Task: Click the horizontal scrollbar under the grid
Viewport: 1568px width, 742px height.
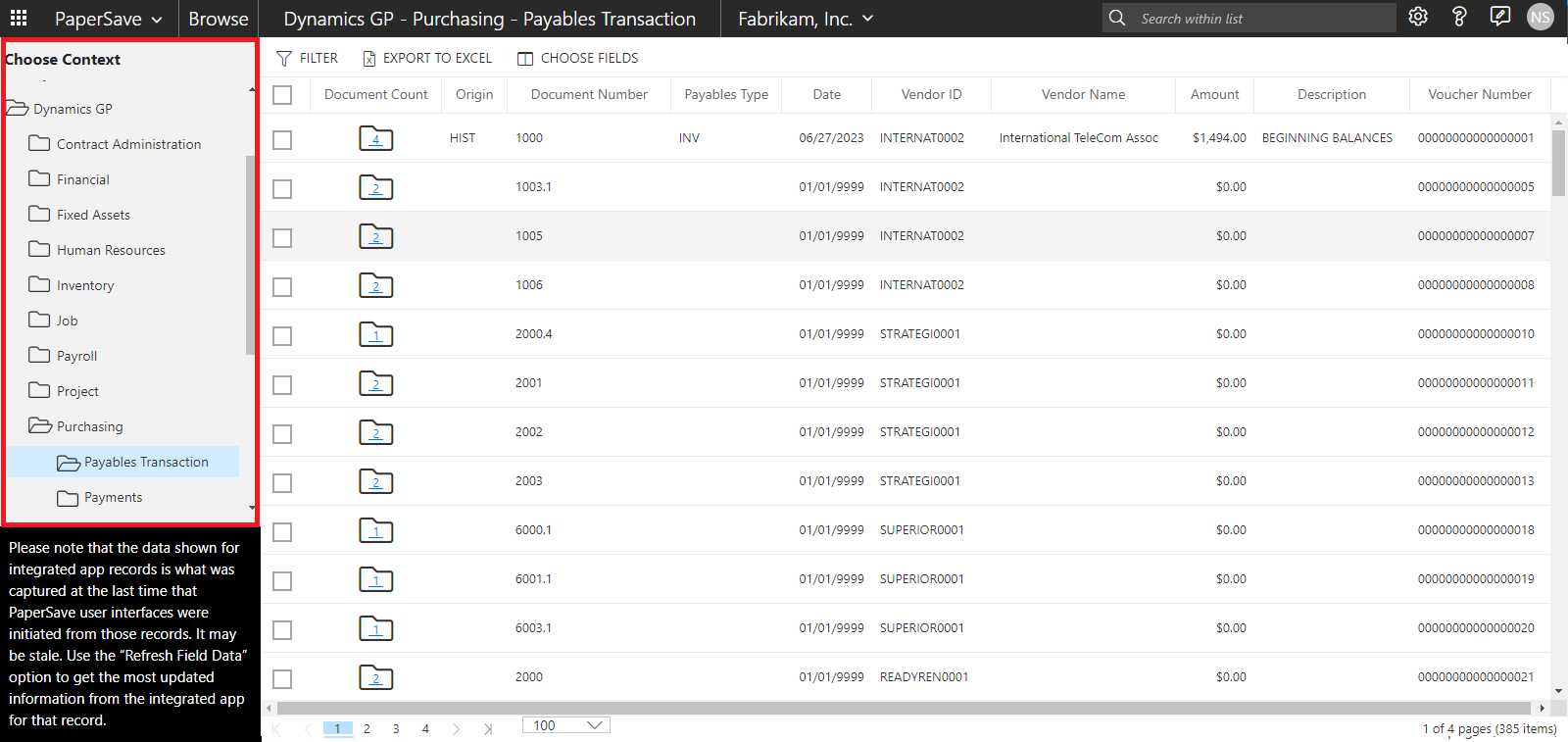Action: click(x=902, y=708)
